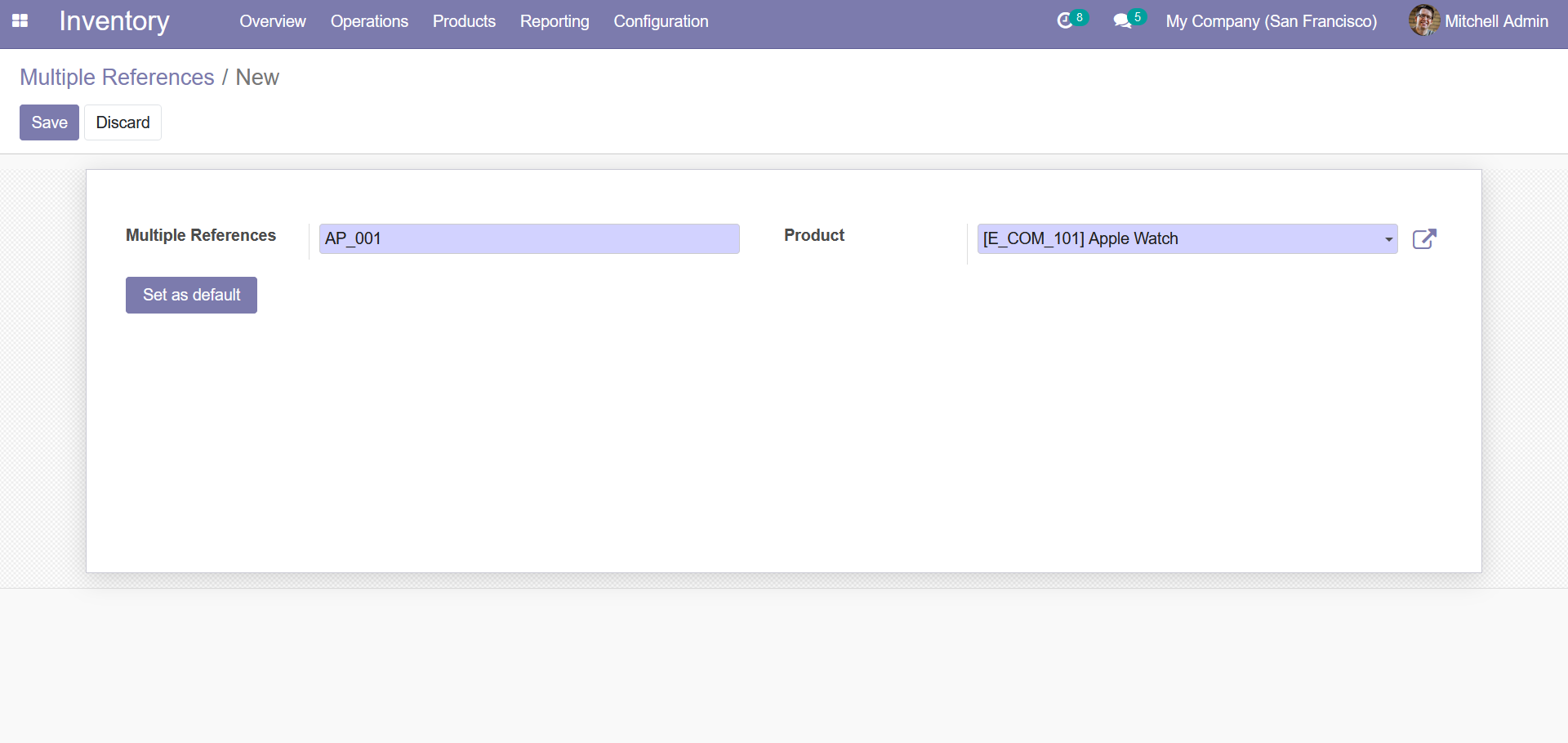Save the new reference record

point(49,122)
